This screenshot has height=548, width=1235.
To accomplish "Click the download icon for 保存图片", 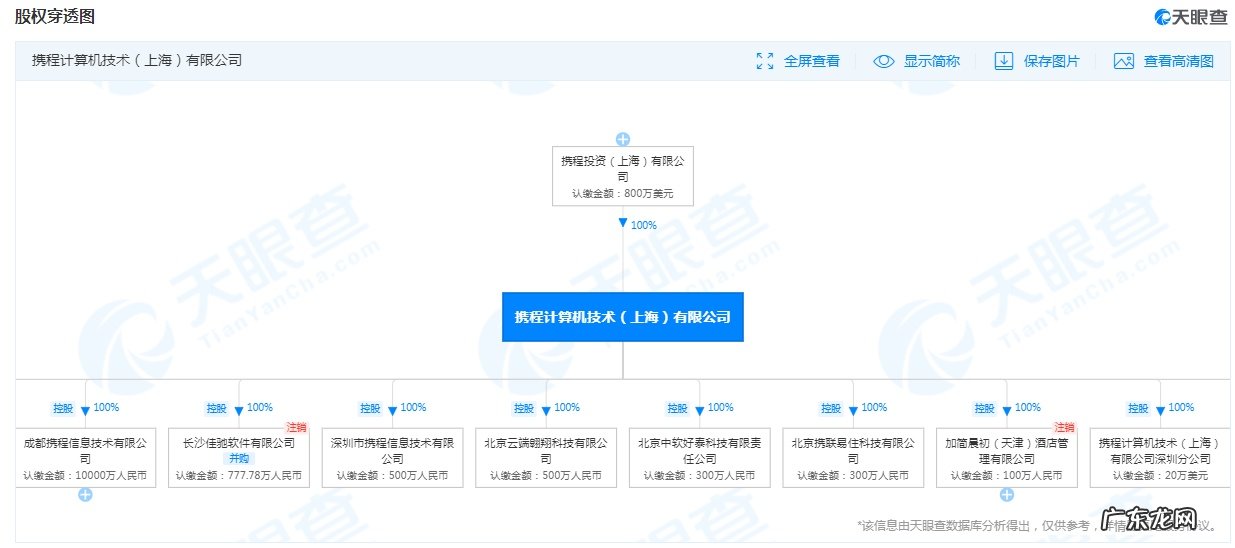I will 1004,61.
